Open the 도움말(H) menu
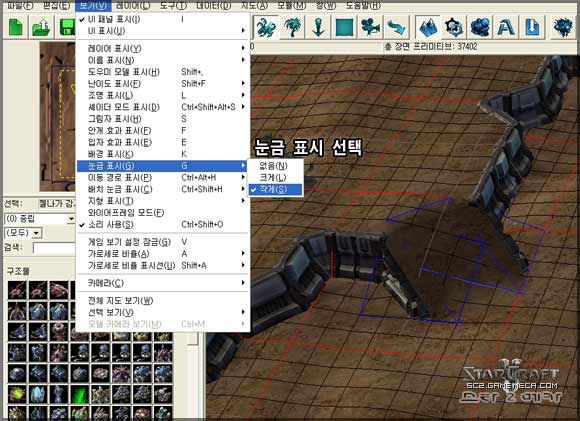The image size is (580, 421). tap(363, 6)
